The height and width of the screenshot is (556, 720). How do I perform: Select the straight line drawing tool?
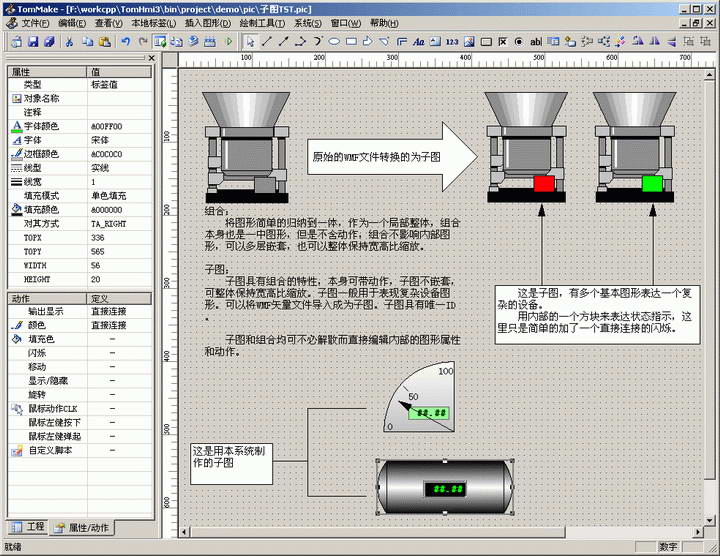pyautogui.click(x=266, y=42)
